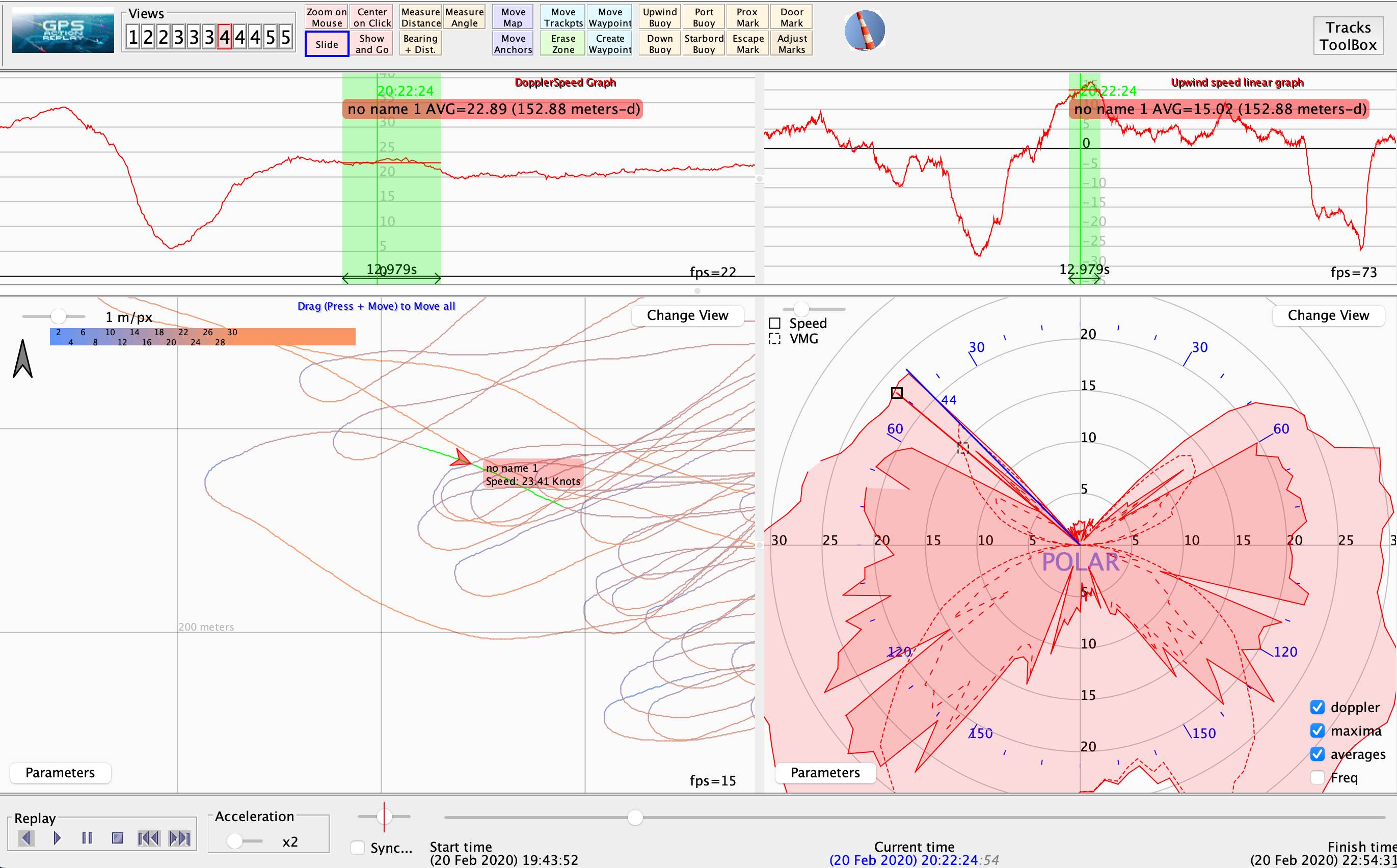The height and width of the screenshot is (868, 1397).
Task: Click the main timeline position knob
Action: [x=634, y=818]
